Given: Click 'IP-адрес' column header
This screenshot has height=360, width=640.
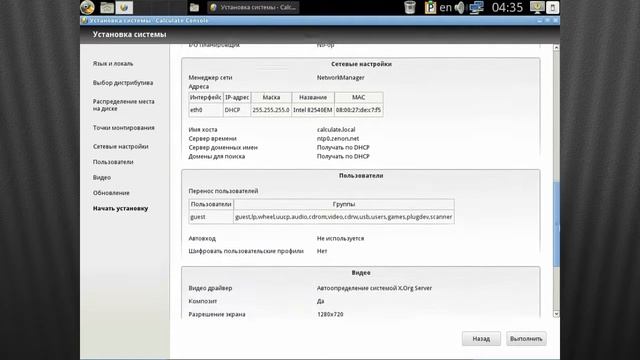Looking at the screenshot, I should (237, 98).
